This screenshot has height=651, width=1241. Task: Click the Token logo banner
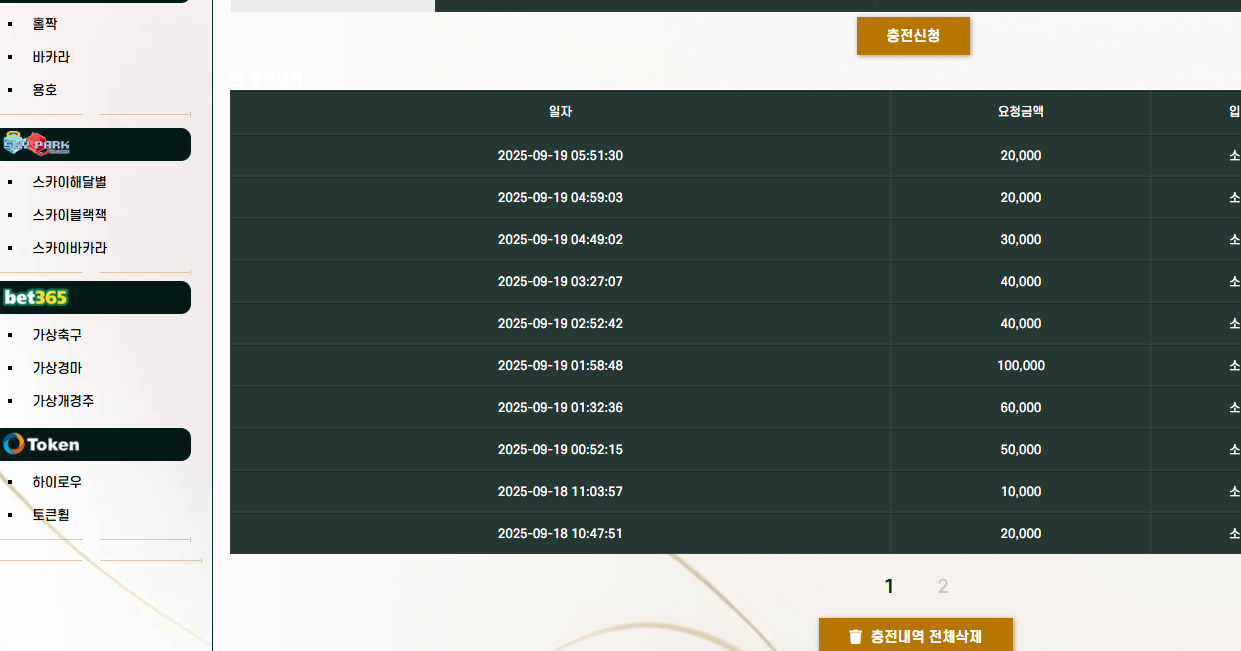click(94, 445)
